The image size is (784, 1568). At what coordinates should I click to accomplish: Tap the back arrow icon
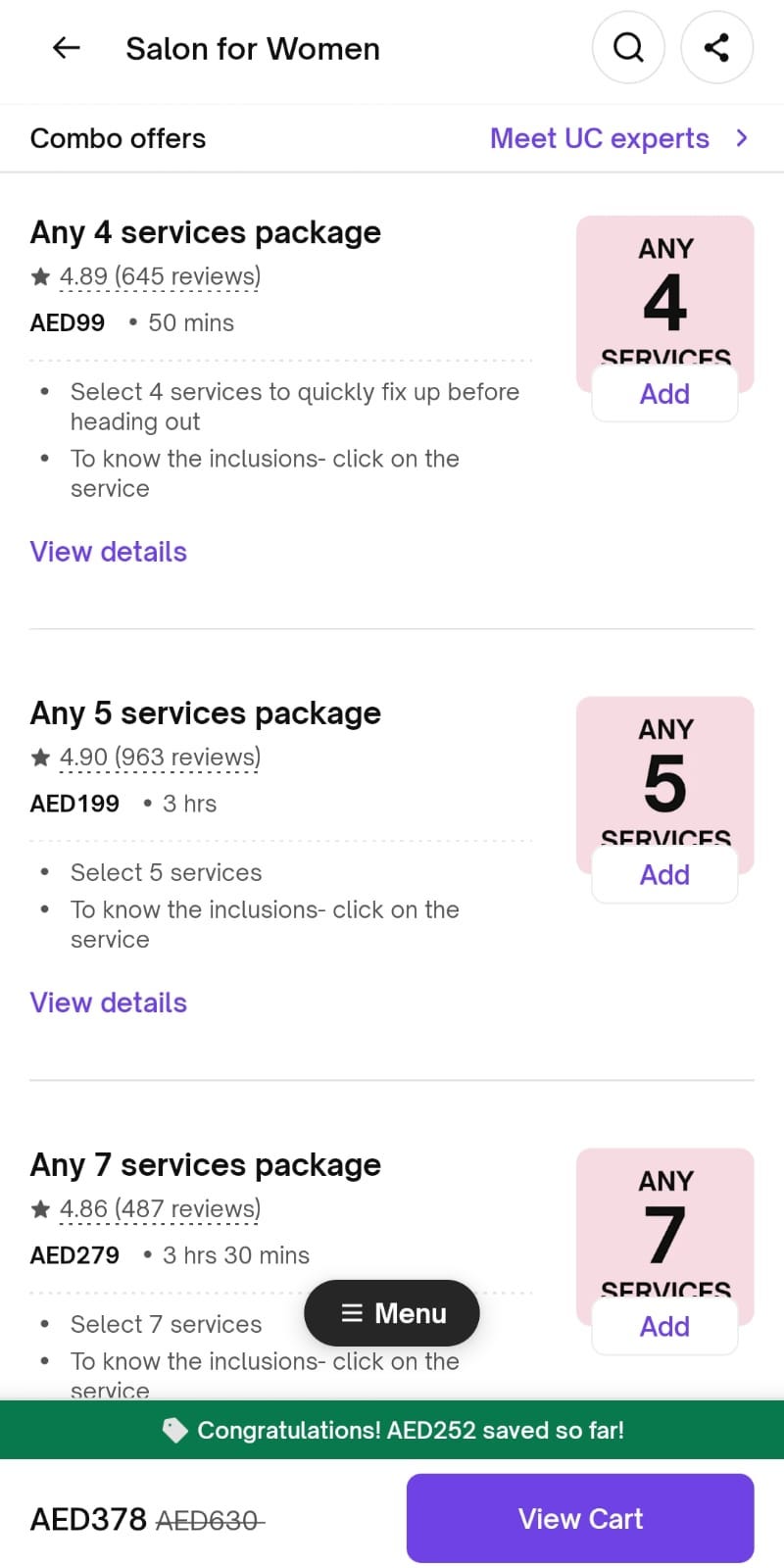[66, 47]
